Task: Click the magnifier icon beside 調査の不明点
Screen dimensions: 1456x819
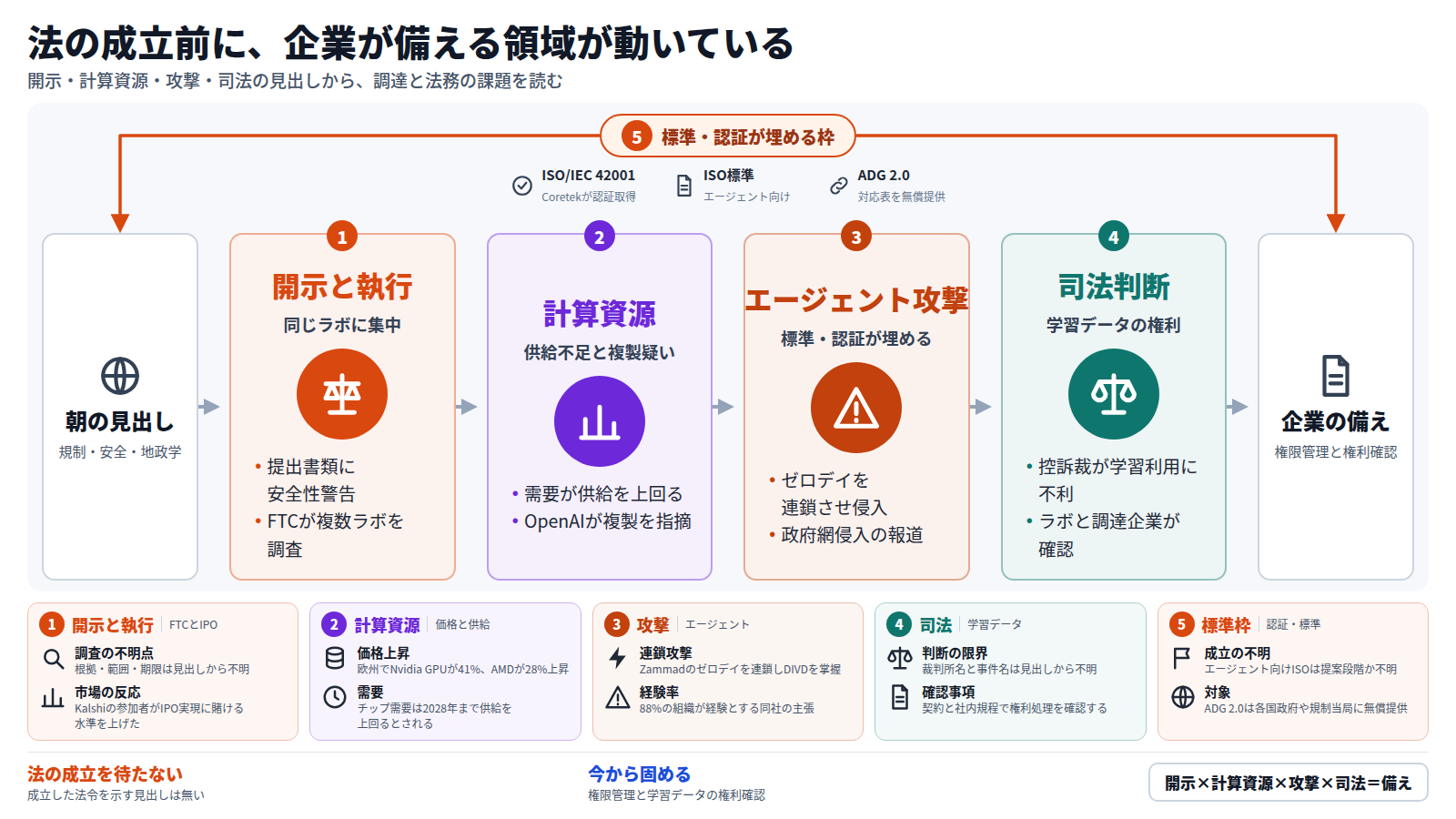Action: click(x=53, y=659)
